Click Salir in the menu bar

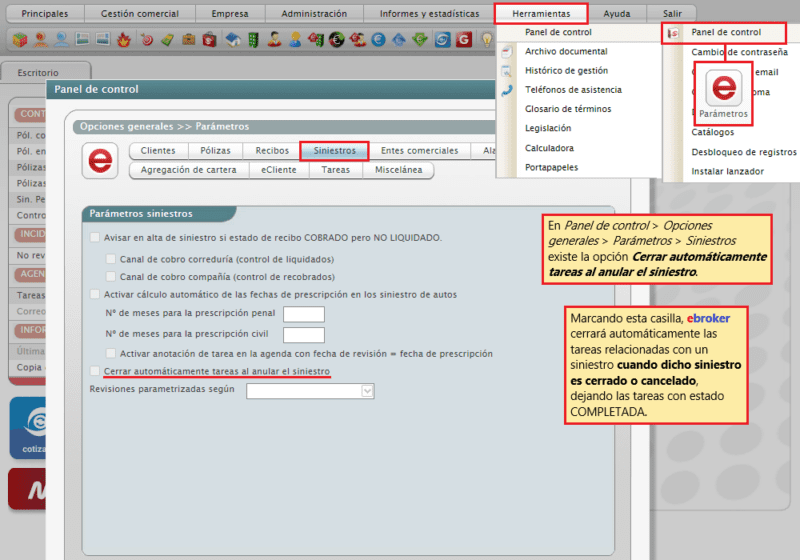[672, 14]
